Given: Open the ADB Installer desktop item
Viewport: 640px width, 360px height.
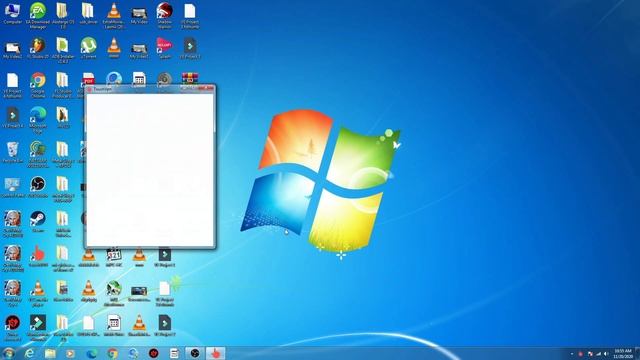Looking at the screenshot, I should pyautogui.click(x=62, y=50).
